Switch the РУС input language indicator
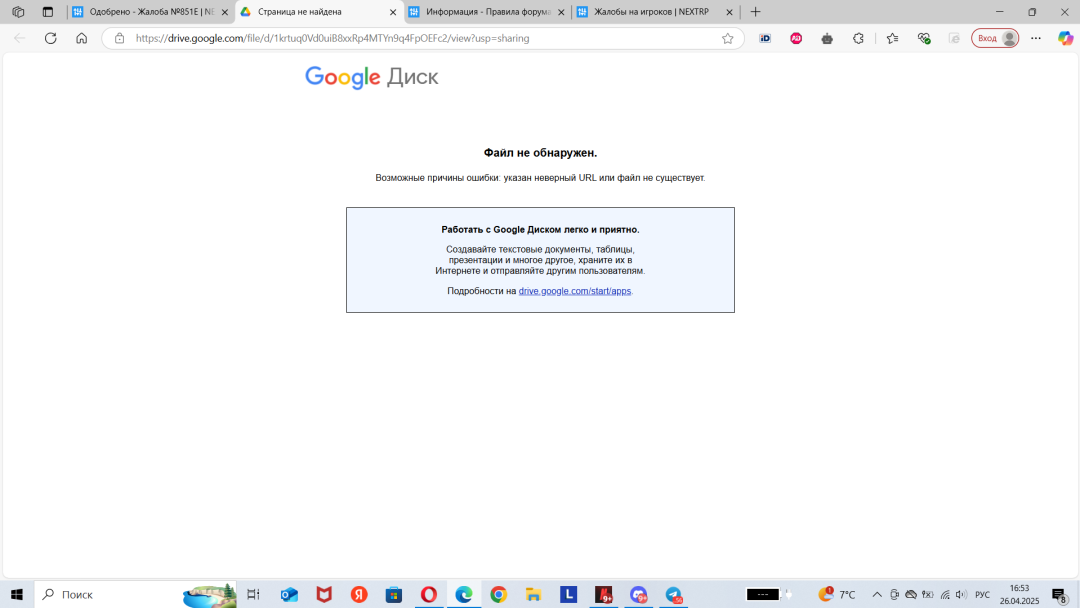The image size is (1080, 608). coord(982,594)
